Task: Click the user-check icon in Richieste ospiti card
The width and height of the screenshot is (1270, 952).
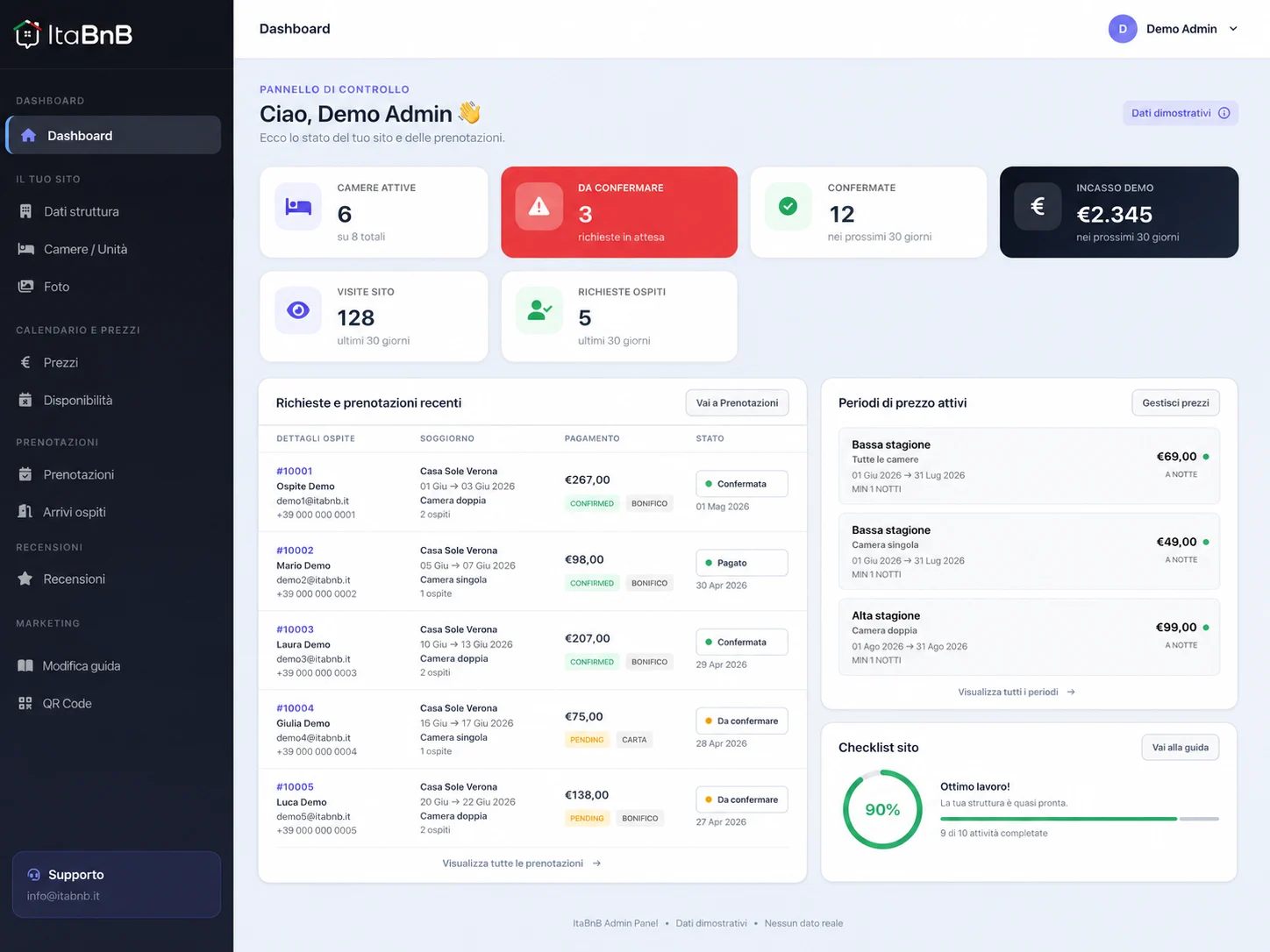Action: 539,310
